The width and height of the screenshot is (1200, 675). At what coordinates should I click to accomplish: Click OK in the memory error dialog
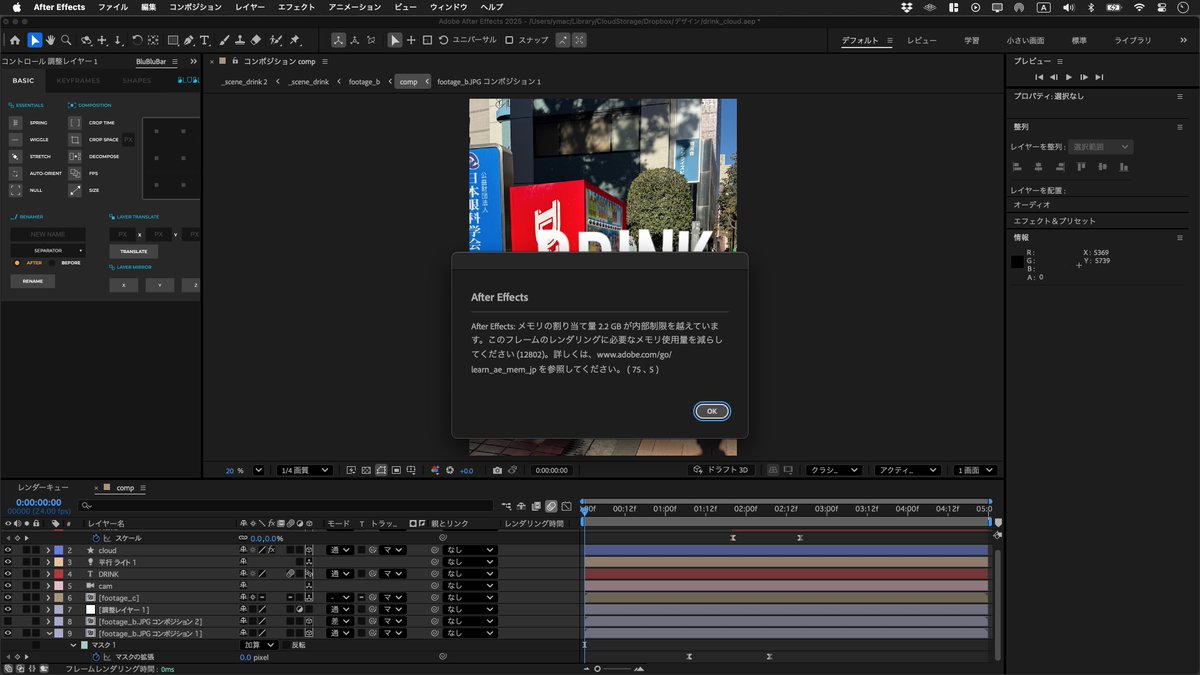click(712, 411)
